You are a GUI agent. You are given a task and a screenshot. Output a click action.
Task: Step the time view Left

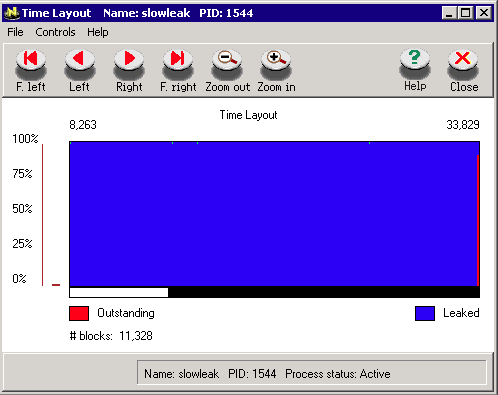click(80, 70)
